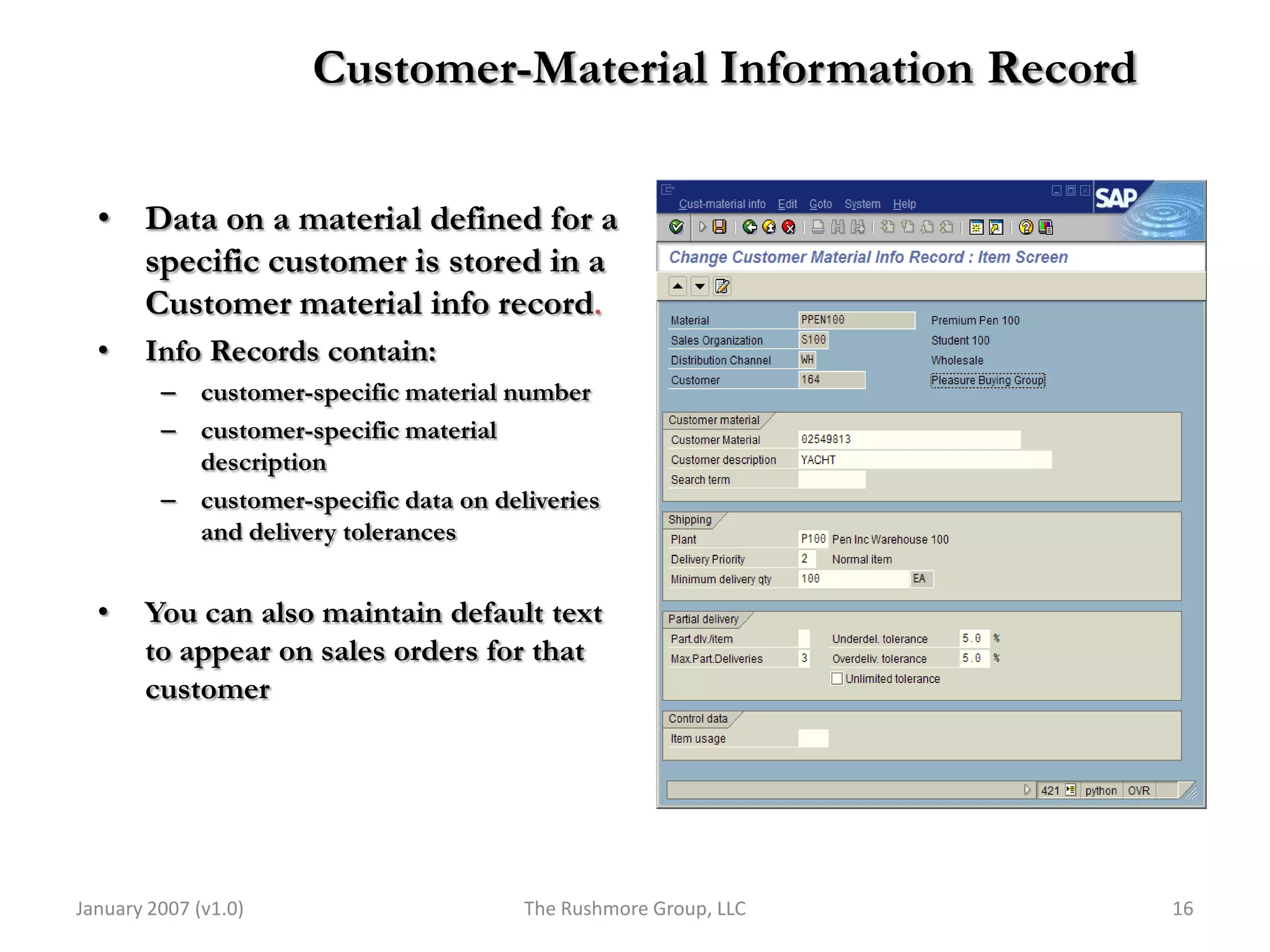Click the Texts notepad-pencil icon
1270x952 pixels.
click(722, 286)
